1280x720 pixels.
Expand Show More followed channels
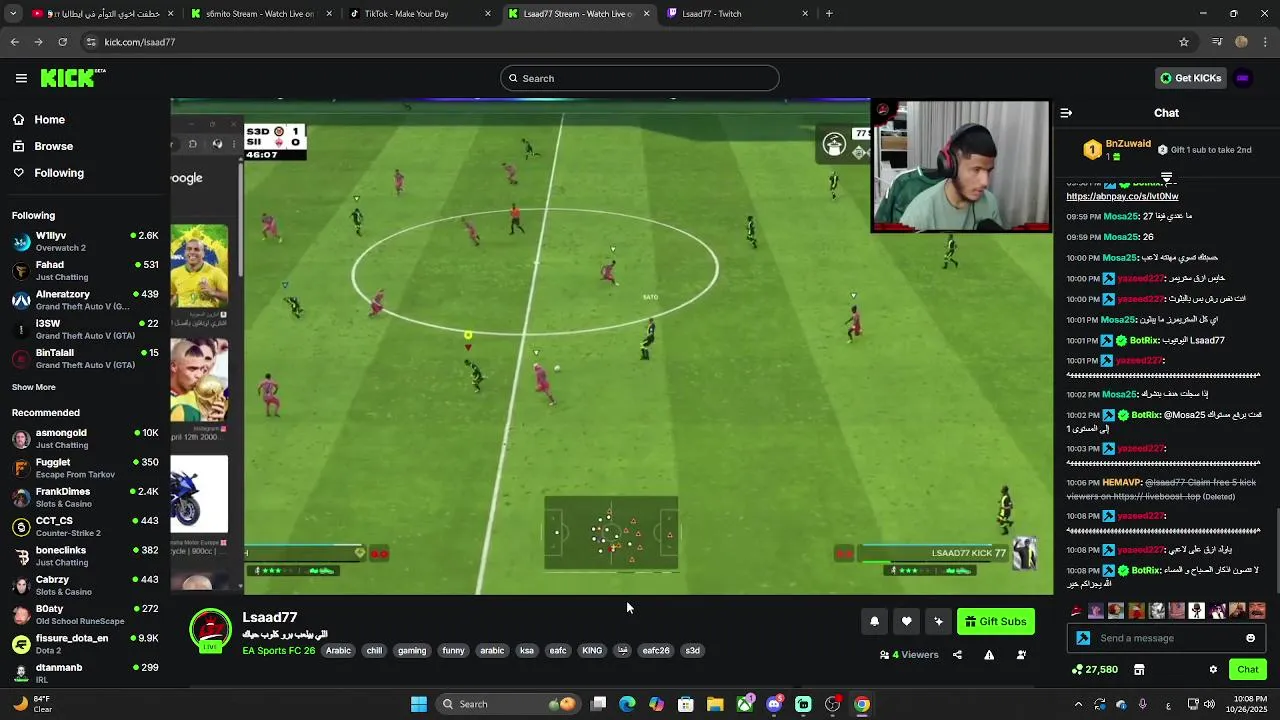34,387
